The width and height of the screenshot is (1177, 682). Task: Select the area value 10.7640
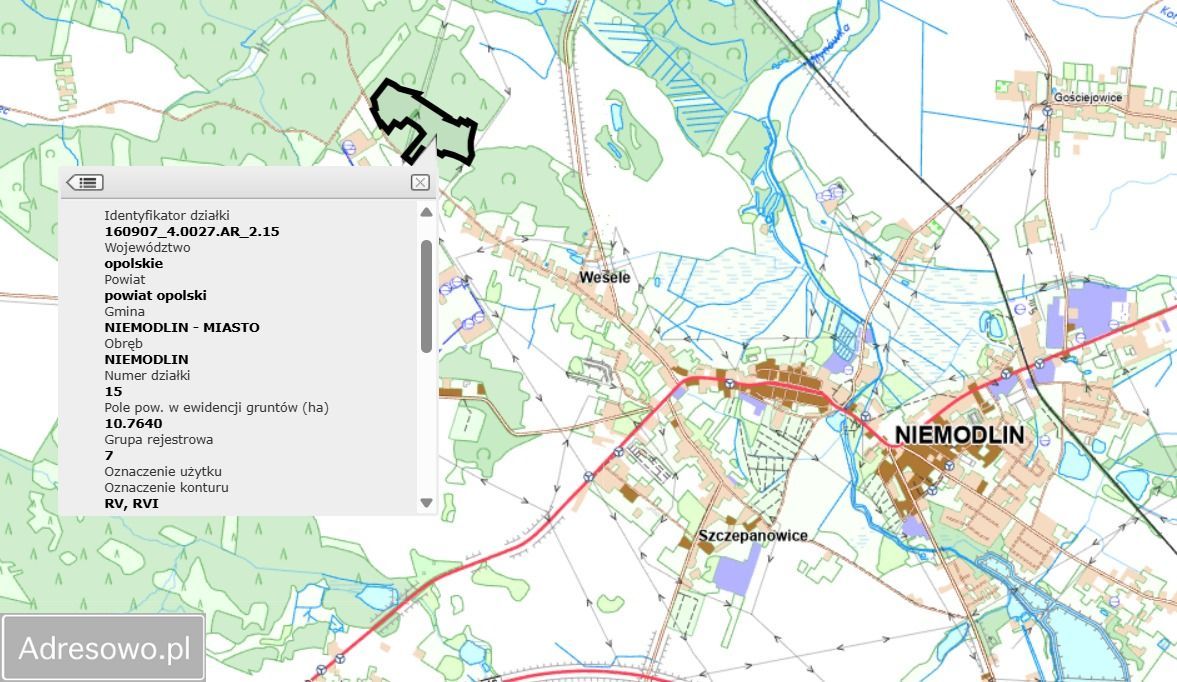coord(134,424)
